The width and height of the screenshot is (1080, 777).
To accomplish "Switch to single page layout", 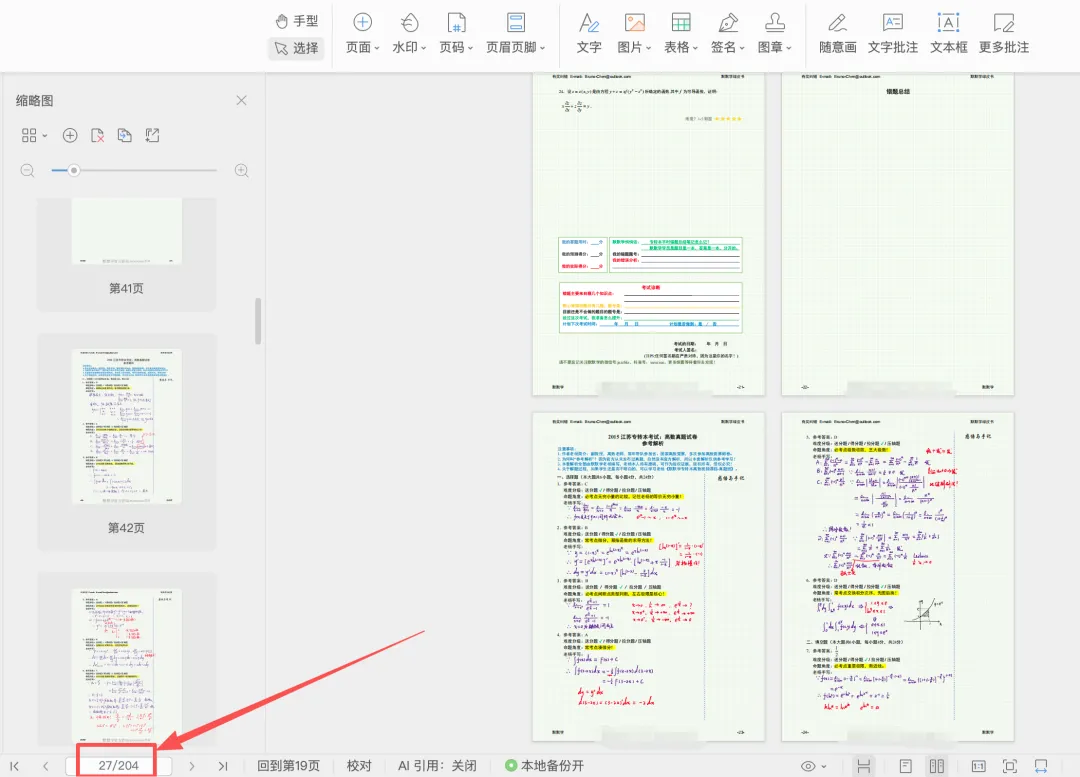I will tap(906, 766).
